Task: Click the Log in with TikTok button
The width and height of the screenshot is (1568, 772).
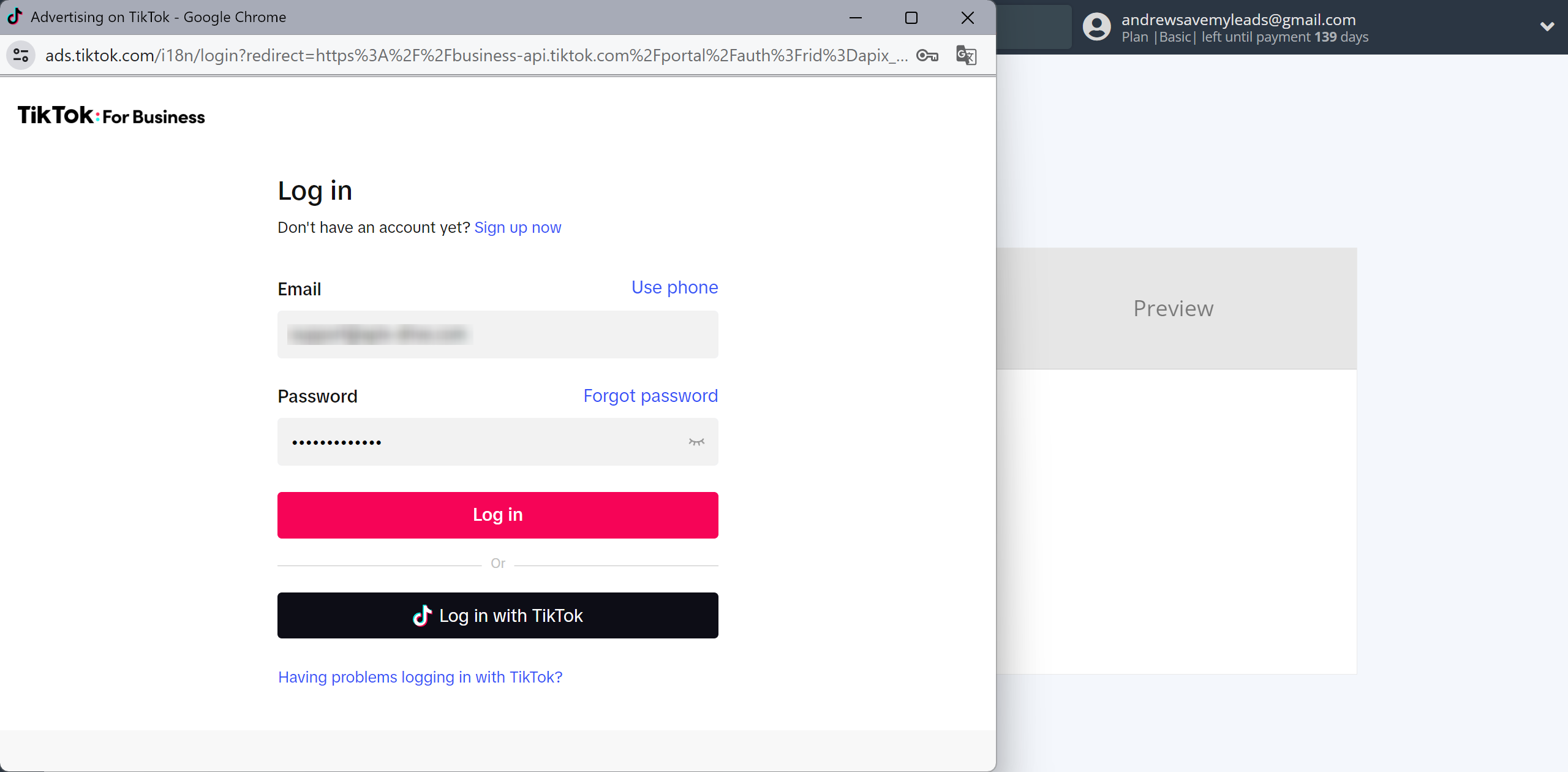Action: point(498,615)
